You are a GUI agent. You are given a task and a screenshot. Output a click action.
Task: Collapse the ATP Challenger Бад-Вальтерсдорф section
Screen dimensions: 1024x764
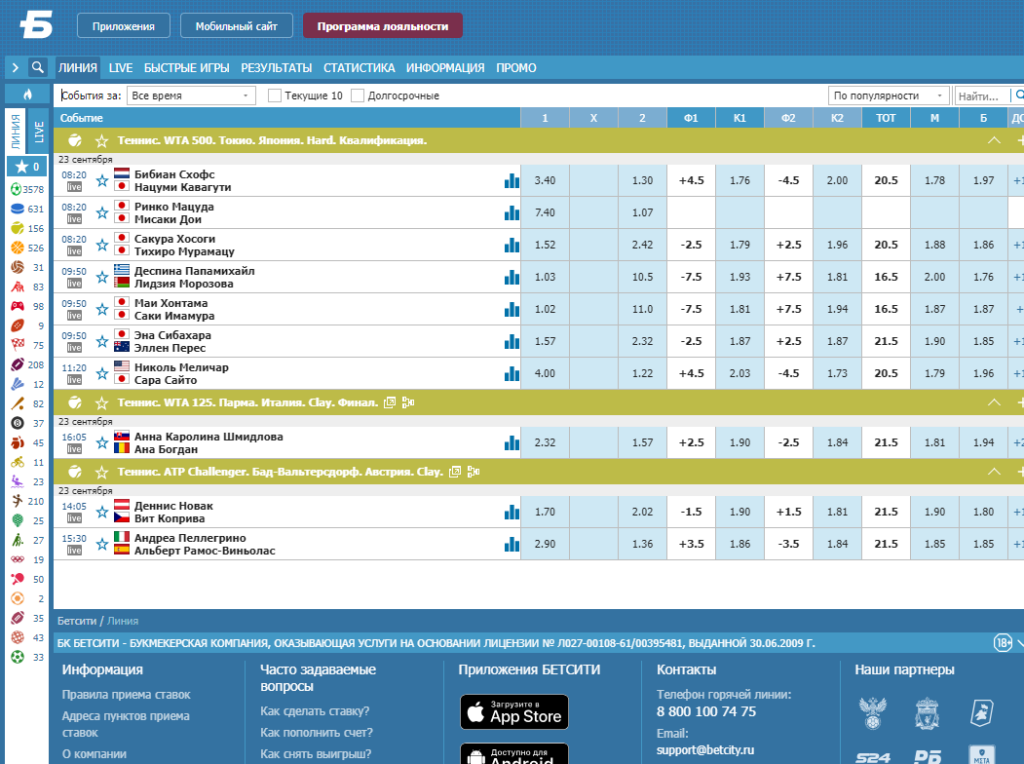tap(994, 471)
